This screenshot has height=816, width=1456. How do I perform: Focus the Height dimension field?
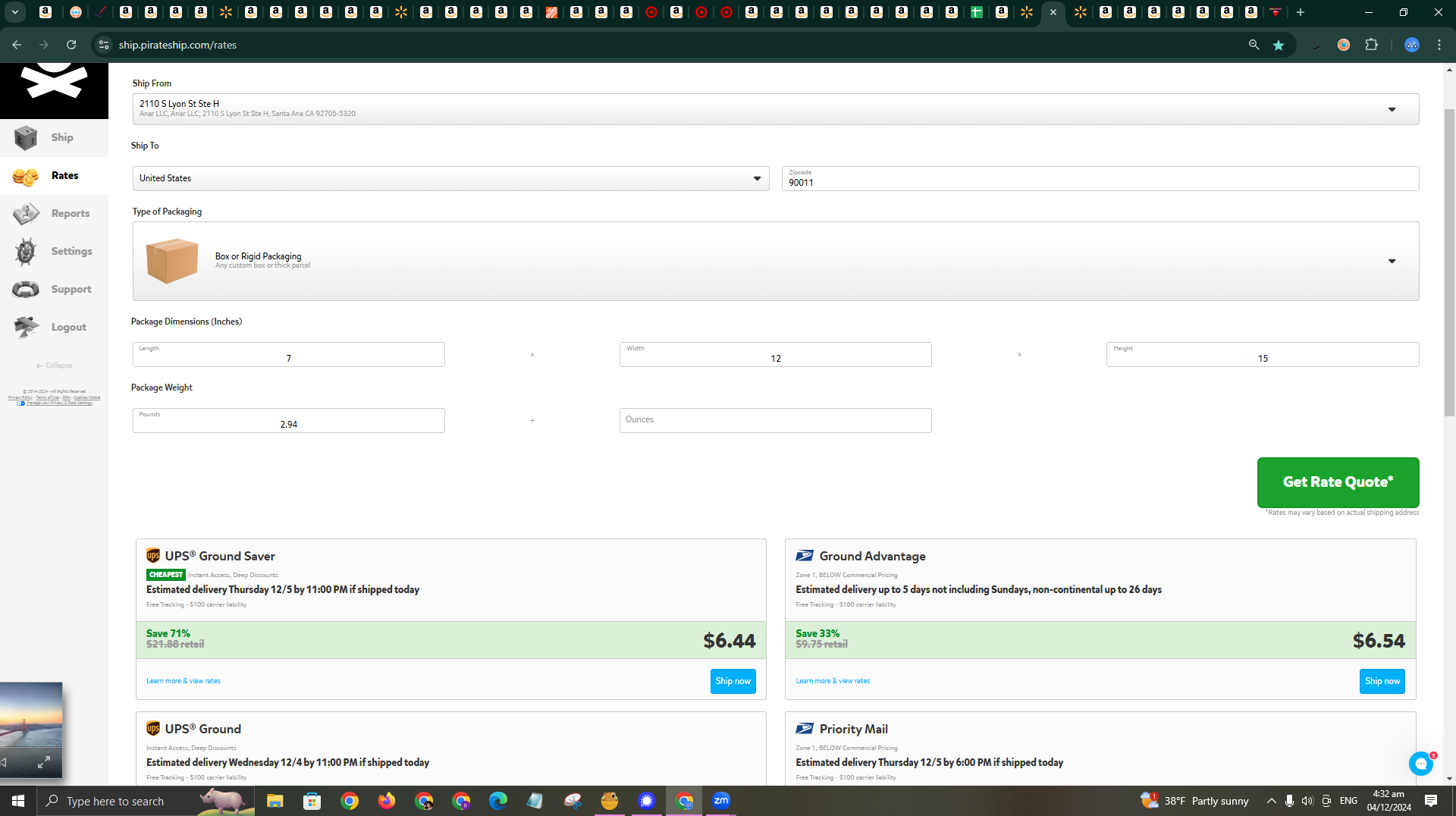1262,354
